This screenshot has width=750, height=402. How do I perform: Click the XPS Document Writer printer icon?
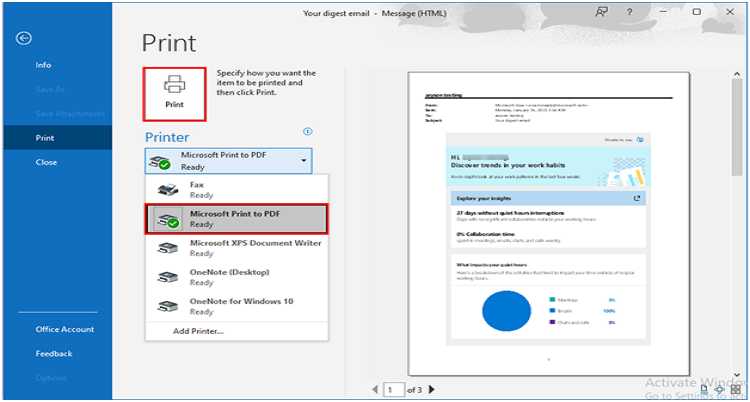[167, 249]
